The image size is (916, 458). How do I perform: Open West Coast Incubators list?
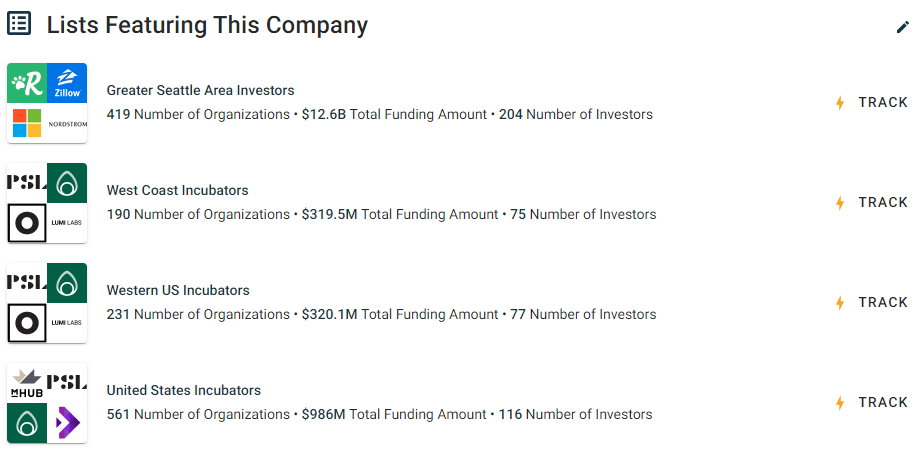[x=177, y=190]
